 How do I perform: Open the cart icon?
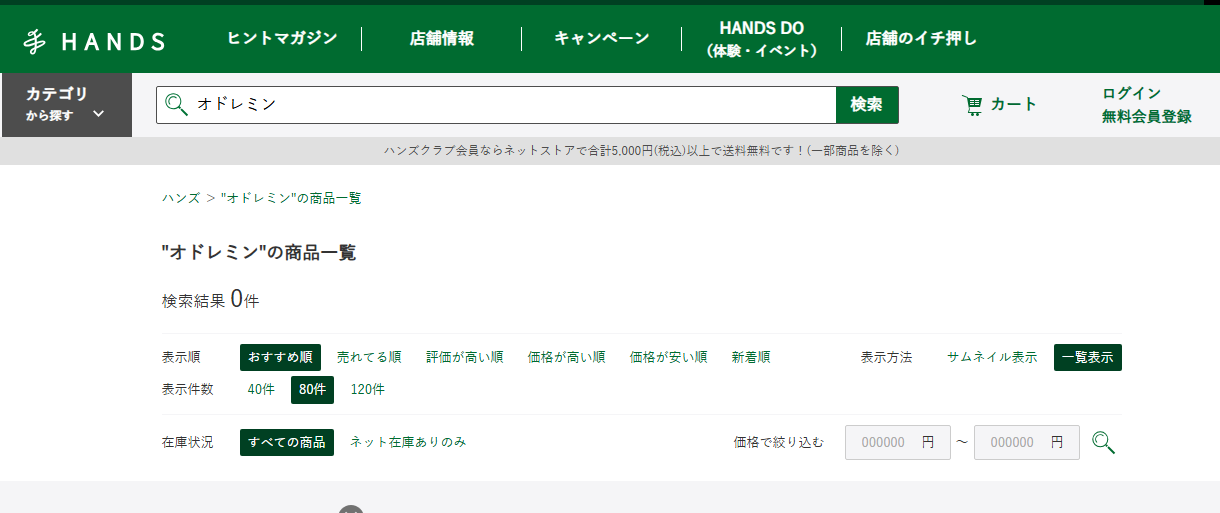click(972, 104)
